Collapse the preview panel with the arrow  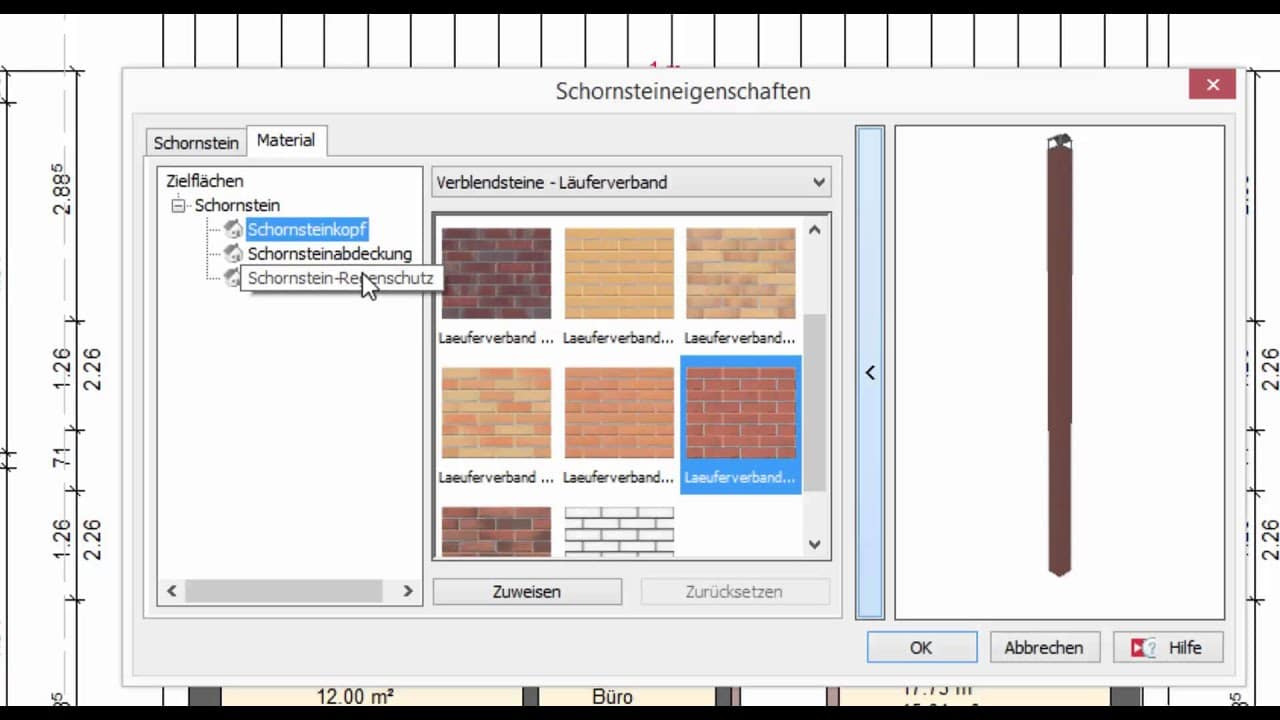tap(870, 372)
